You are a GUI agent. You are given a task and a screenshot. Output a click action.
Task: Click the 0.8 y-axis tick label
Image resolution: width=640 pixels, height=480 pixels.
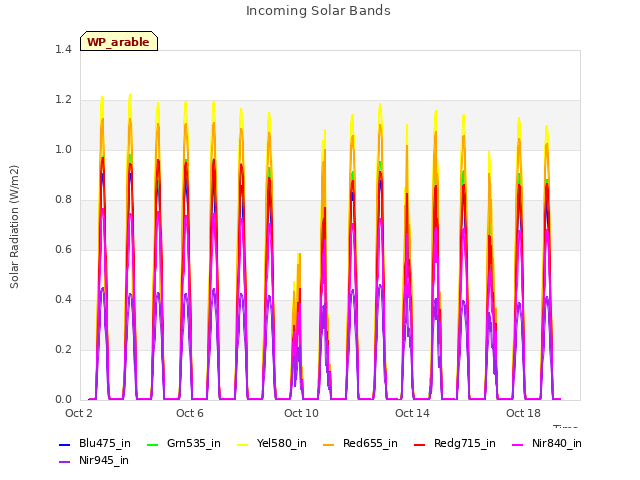pos(63,200)
